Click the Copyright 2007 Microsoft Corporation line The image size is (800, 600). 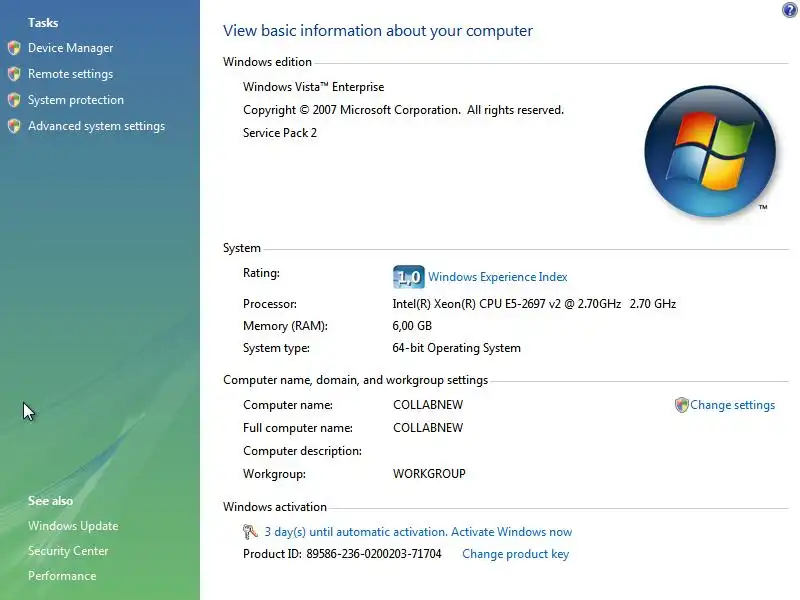click(x=403, y=110)
